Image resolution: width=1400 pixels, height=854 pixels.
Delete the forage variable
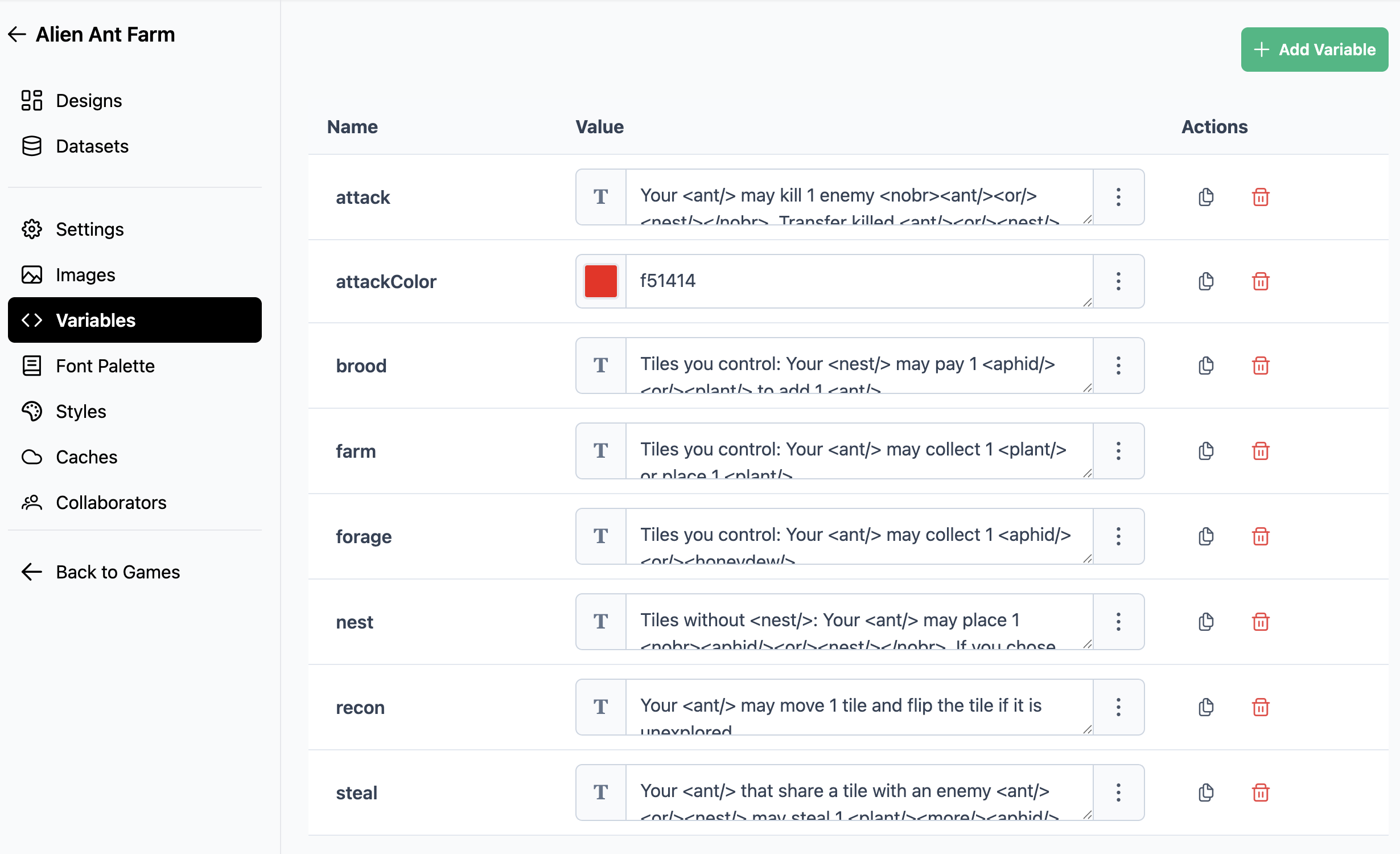click(x=1261, y=536)
